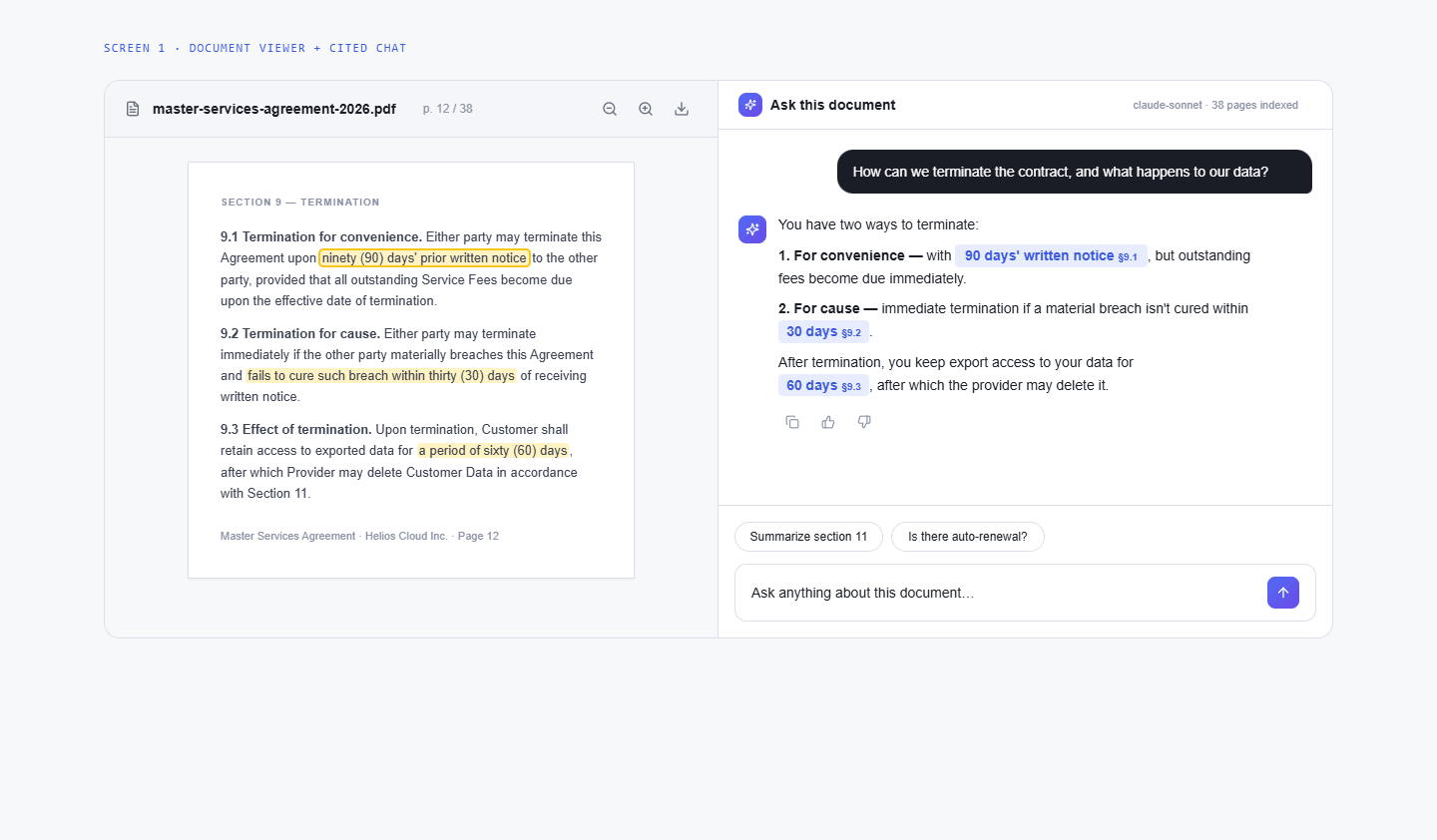The height and width of the screenshot is (840, 1437).
Task: Open the 90 days' written notice §9.1 citation
Action: 1051,256
